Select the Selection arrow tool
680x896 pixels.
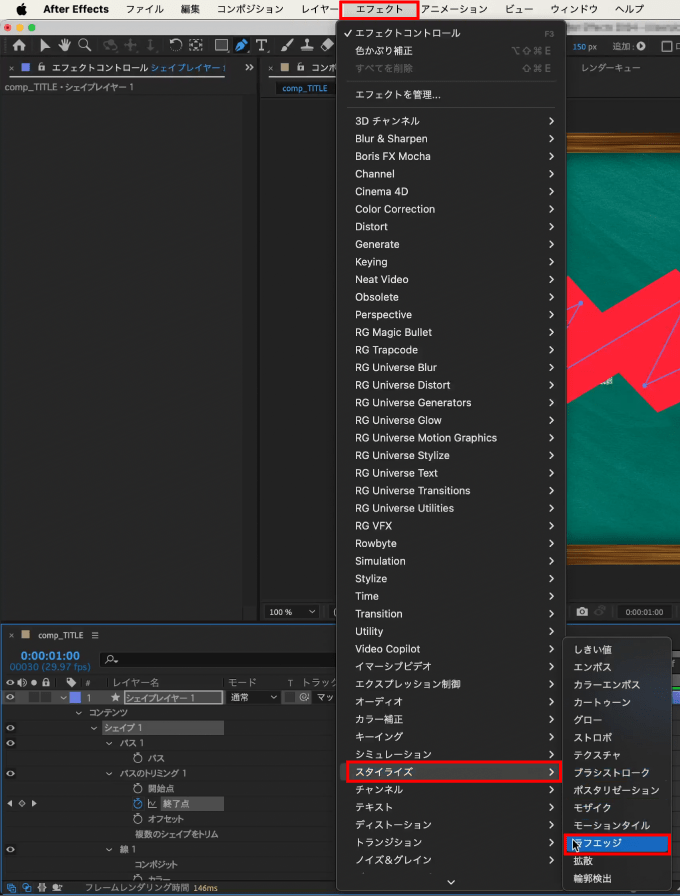click(x=45, y=46)
